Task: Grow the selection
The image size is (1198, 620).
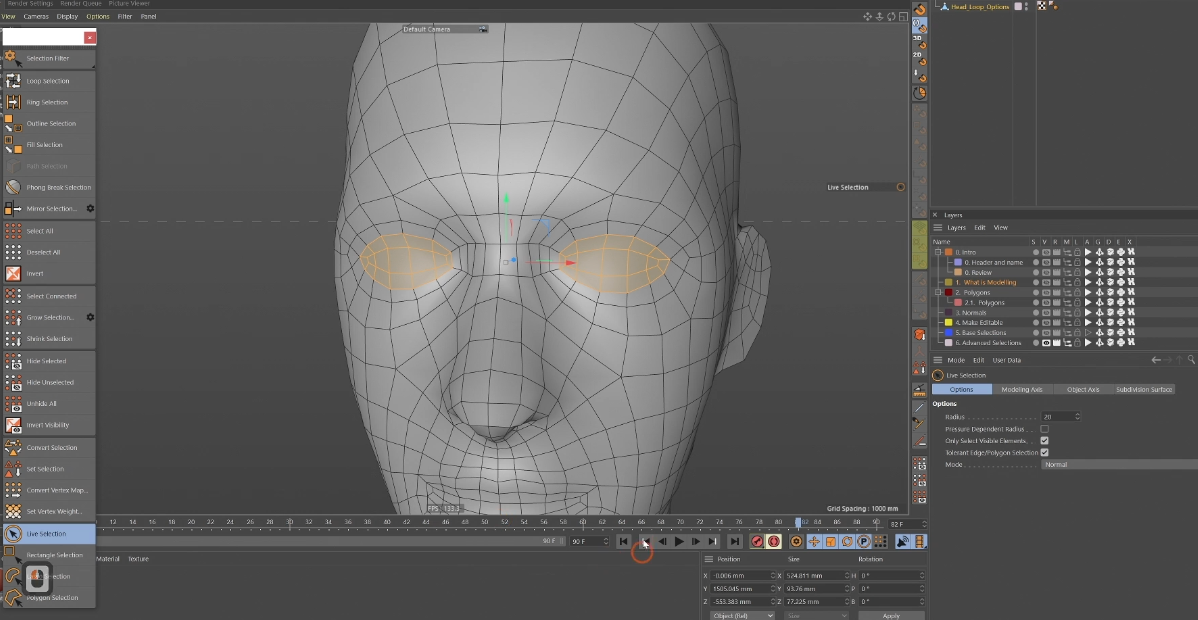Action: pyautogui.click(x=49, y=317)
